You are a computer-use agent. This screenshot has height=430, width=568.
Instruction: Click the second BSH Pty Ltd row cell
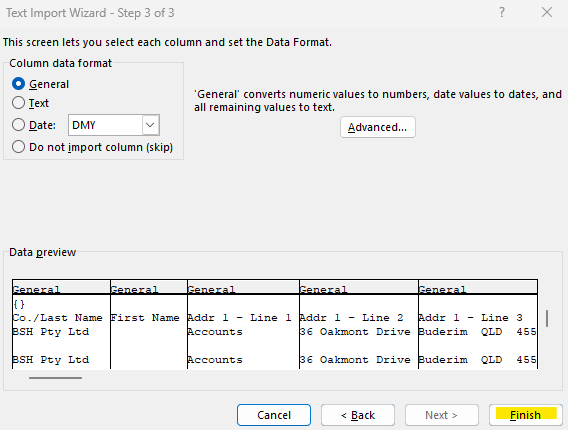pyautogui.click(x=51, y=360)
